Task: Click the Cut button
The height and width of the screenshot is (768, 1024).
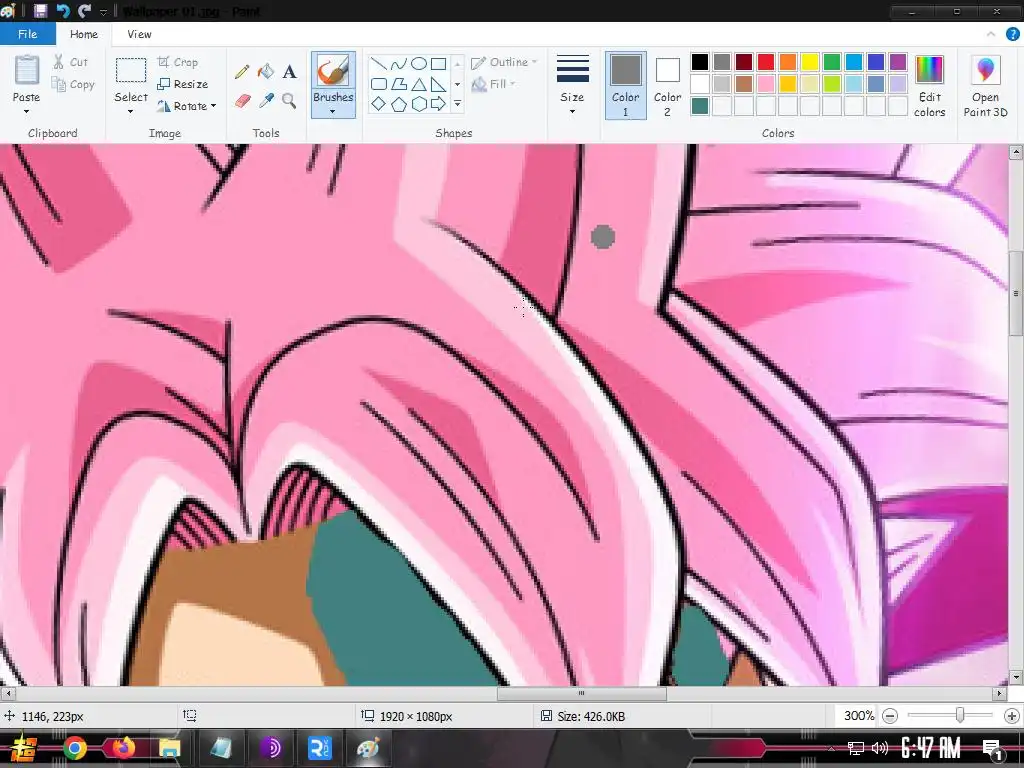Action: [71, 62]
